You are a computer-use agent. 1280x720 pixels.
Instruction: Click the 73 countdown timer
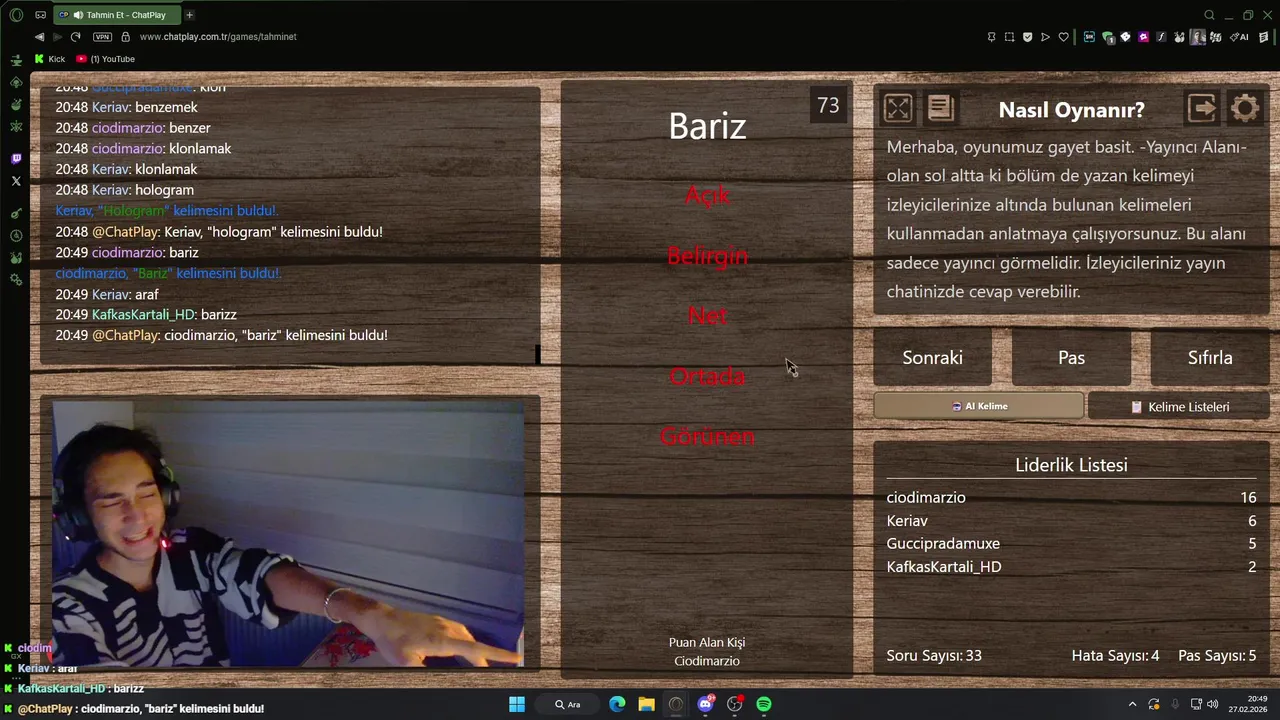[828, 105]
